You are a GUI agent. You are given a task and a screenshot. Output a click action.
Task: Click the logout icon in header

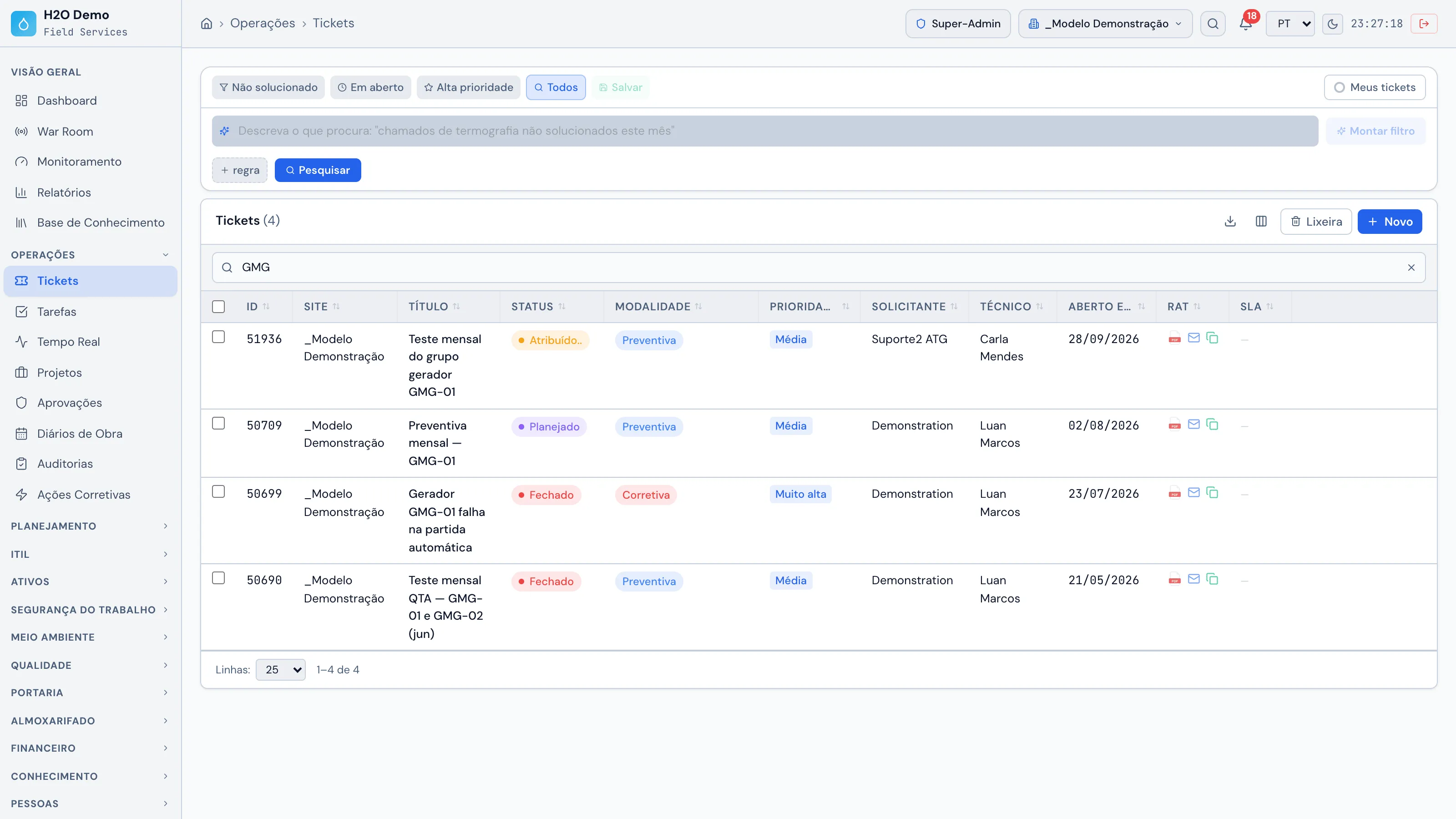(1424, 24)
